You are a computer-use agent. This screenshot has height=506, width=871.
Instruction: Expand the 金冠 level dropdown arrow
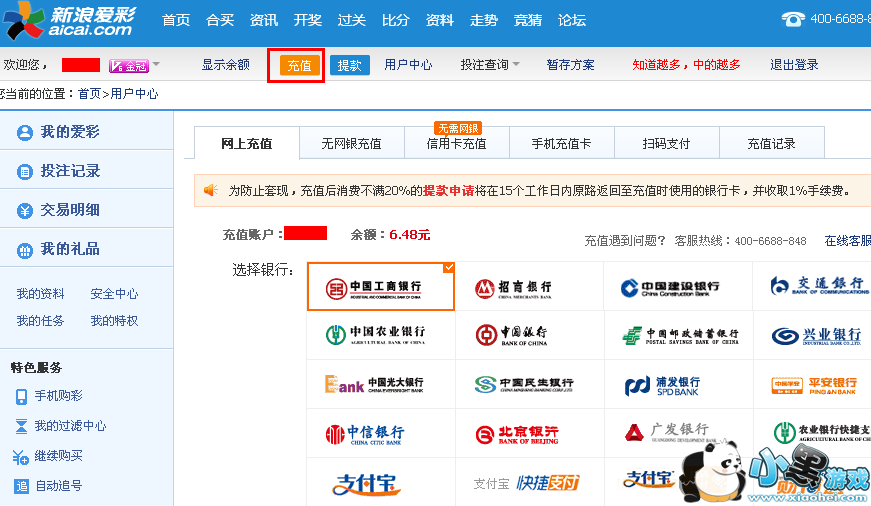(156, 64)
